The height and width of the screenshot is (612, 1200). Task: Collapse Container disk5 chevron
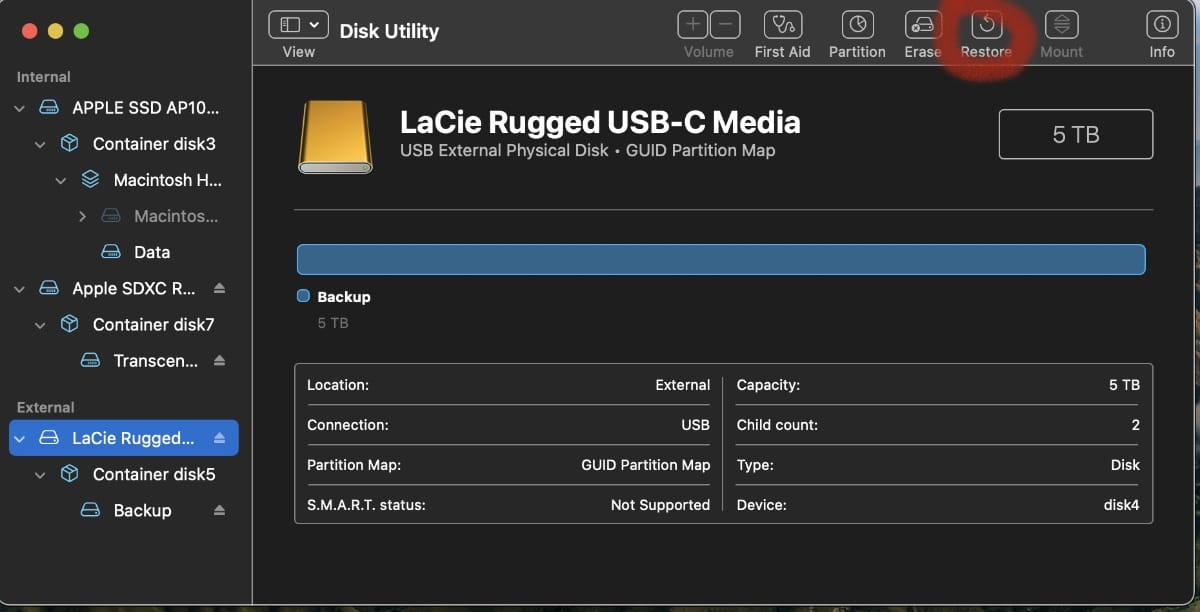41,475
